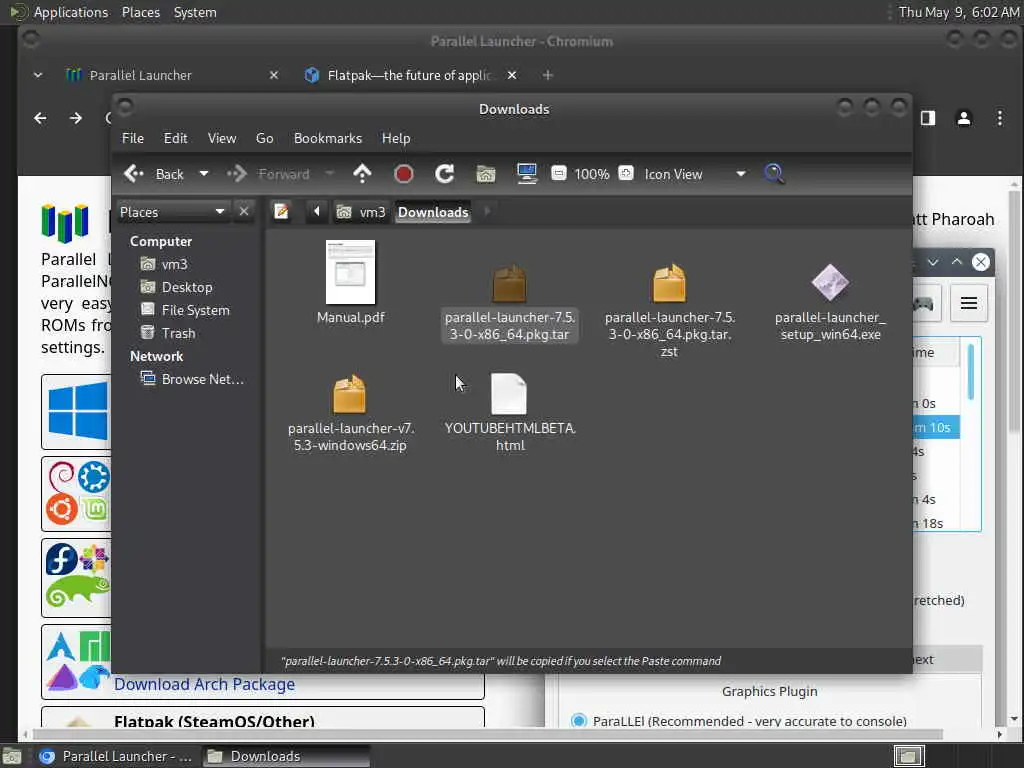Open Chromium tab search chevron

click(x=38, y=75)
